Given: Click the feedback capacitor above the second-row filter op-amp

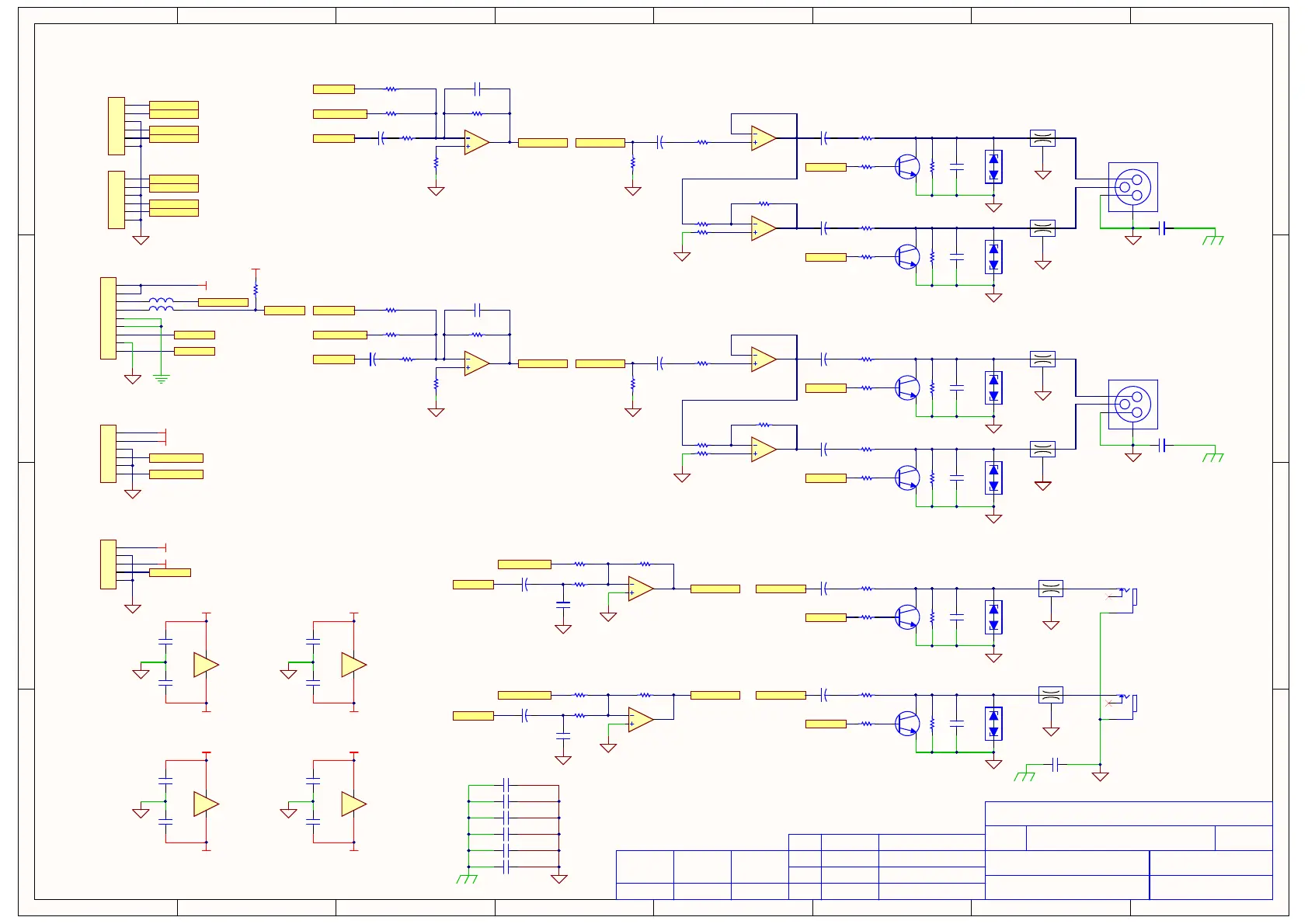Looking at the screenshot, I should (x=478, y=311).
